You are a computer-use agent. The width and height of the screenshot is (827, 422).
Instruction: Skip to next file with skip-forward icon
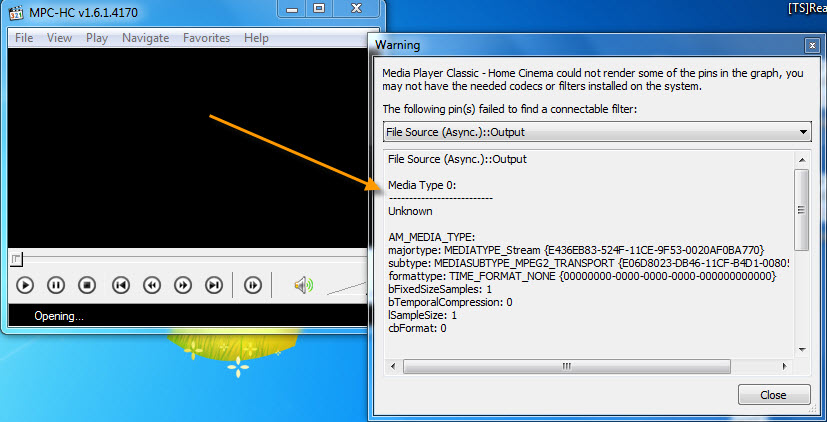coord(214,285)
